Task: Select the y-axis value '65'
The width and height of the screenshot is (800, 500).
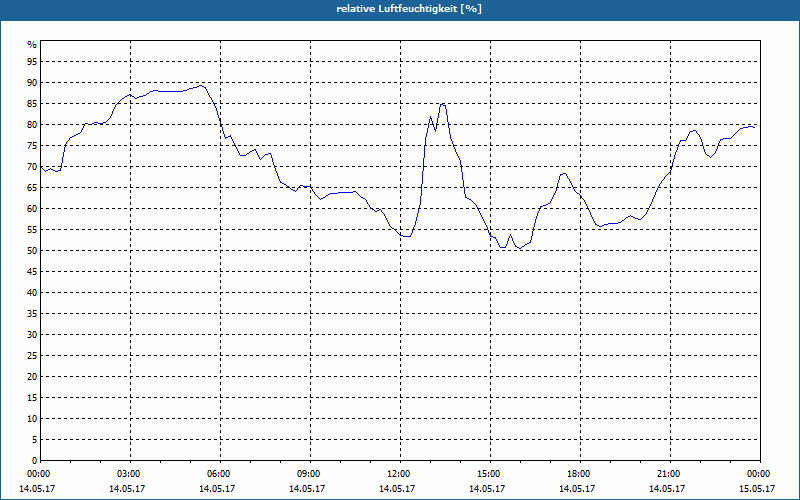Action: click(x=32, y=188)
